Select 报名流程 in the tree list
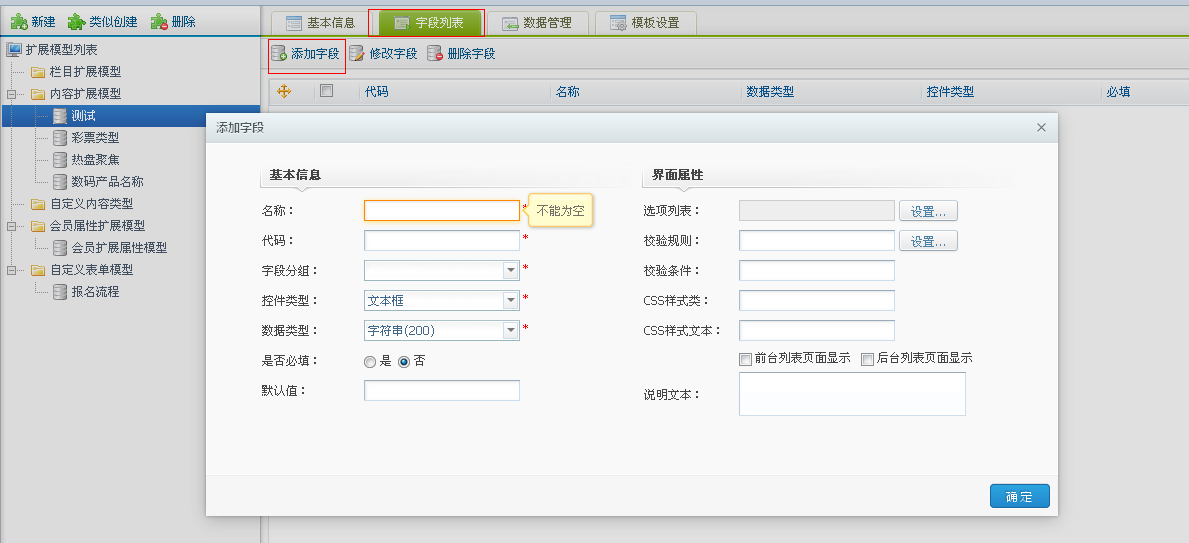Screen dimensions: 1189x543 pos(95,292)
